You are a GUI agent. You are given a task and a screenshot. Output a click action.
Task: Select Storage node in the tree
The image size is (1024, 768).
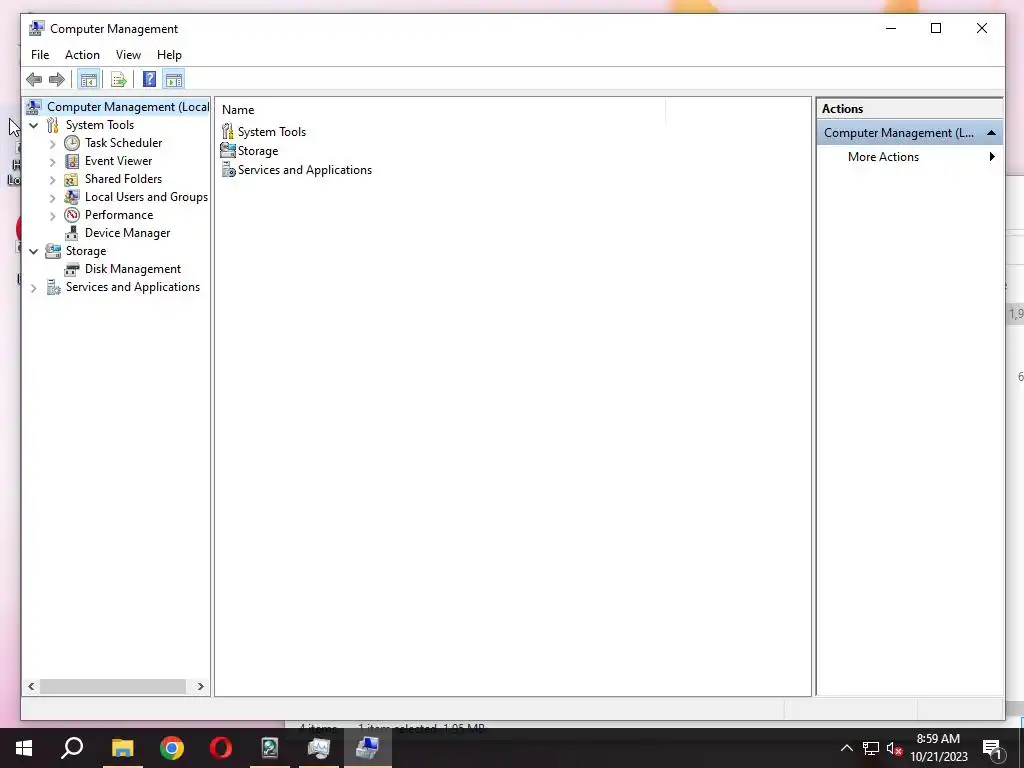tap(86, 251)
